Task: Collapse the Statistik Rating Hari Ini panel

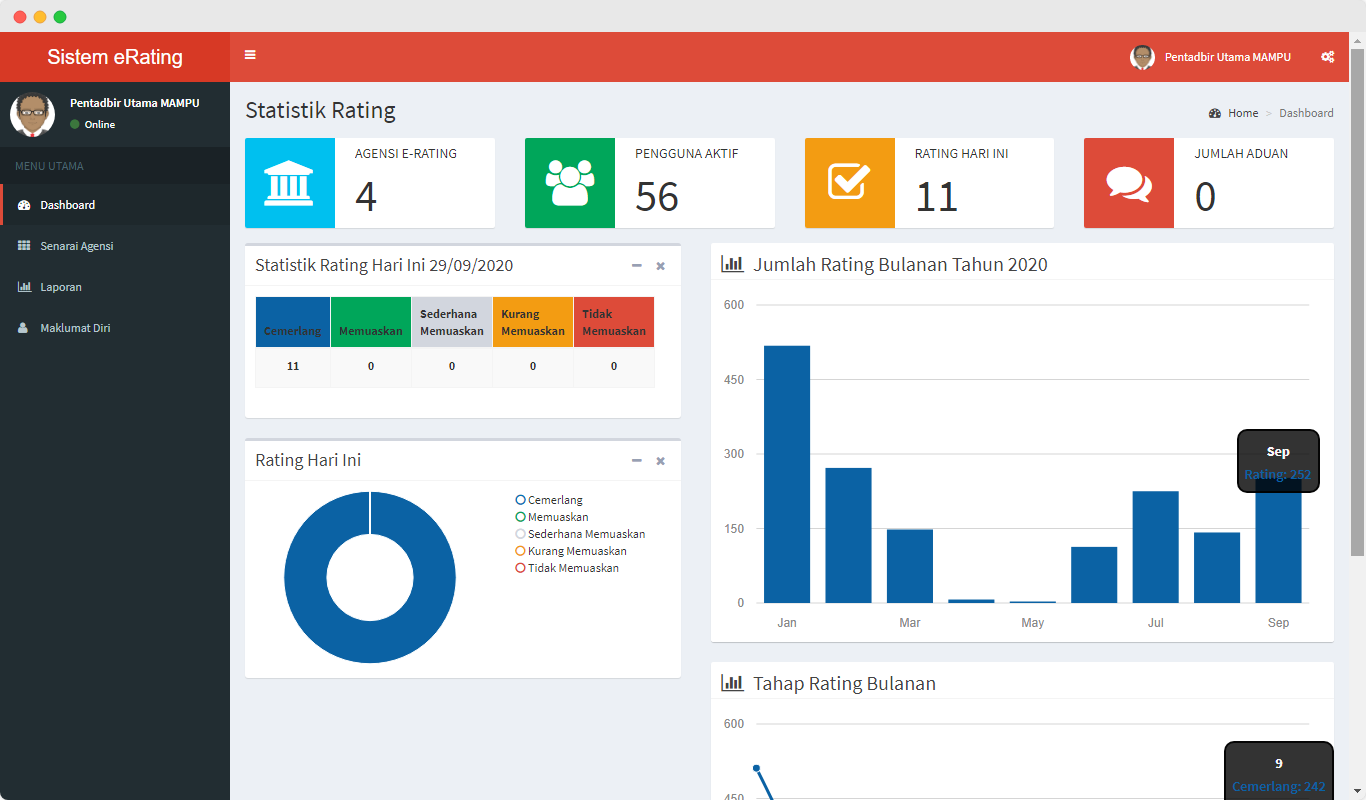Action: tap(637, 266)
